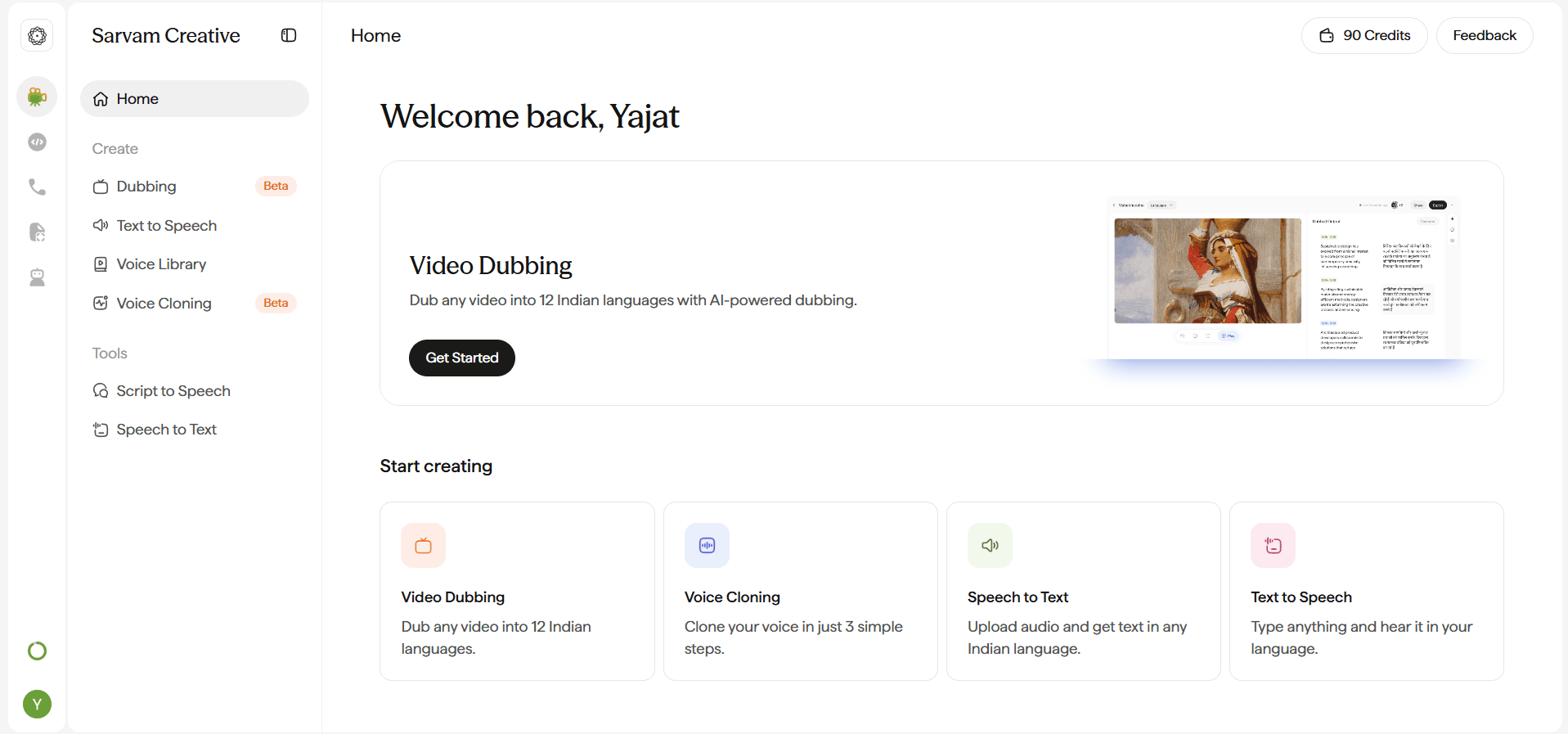Open the robot agent icon in left rail
Image resolution: width=1568 pixels, height=734 pixels.
click(x=37, y=277)
